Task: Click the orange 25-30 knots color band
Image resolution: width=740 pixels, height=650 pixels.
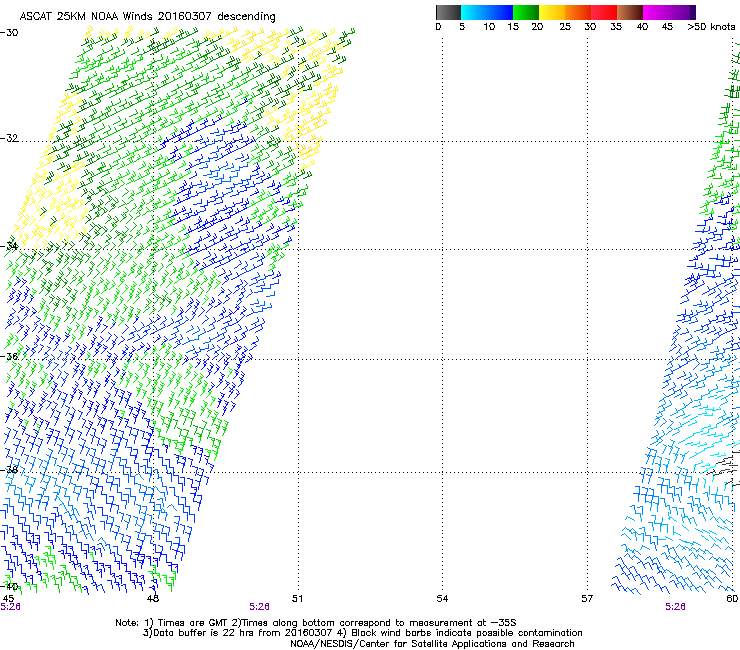Action: [578, 12]
